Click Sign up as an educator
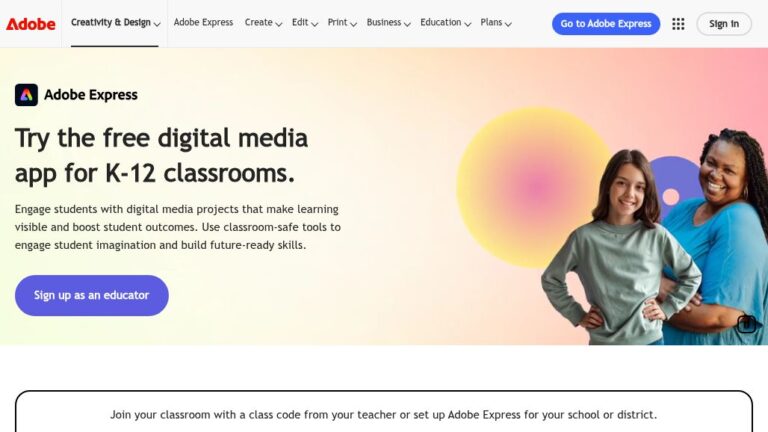This screenshot has width=768, height=432. [92, 295]
